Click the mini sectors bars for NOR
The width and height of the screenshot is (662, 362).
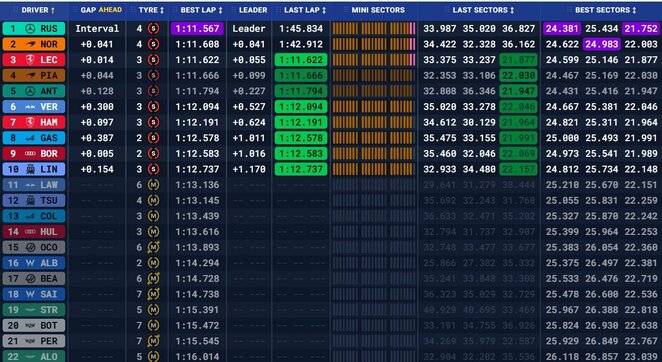(x=374, y=44)
